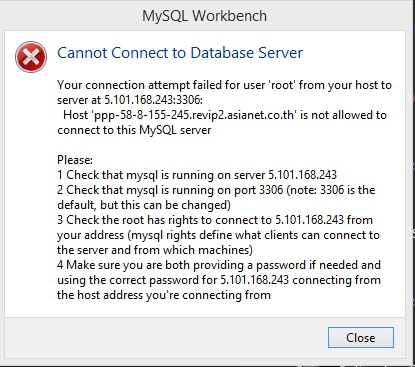Select step 2 about port 3306
Image resolution: width=415 pixels, height=367 pixels.
click(x=216, y=190)
